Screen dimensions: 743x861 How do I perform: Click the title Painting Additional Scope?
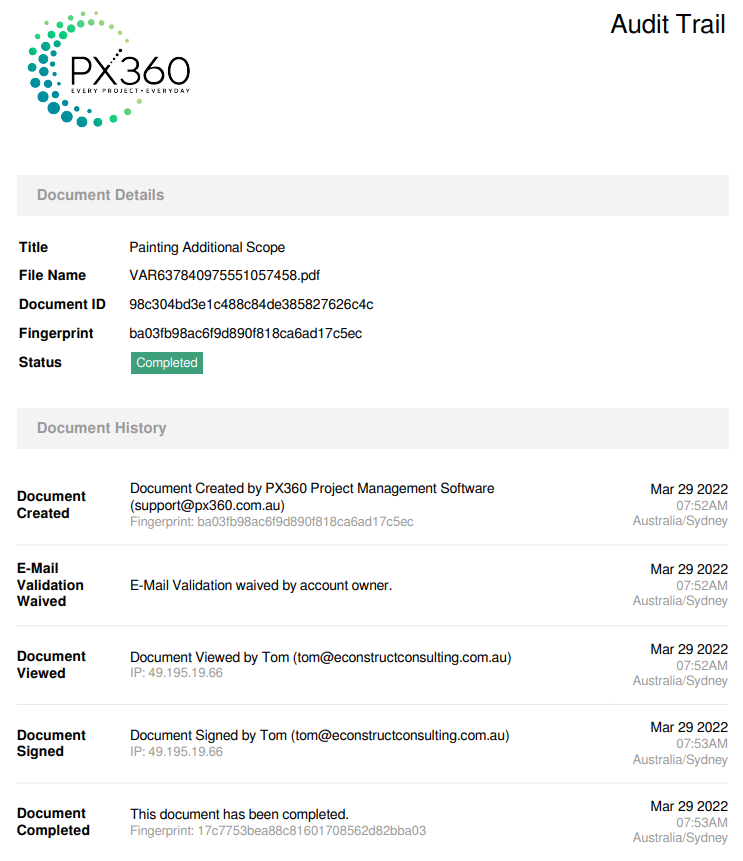(x=207, y=247)
